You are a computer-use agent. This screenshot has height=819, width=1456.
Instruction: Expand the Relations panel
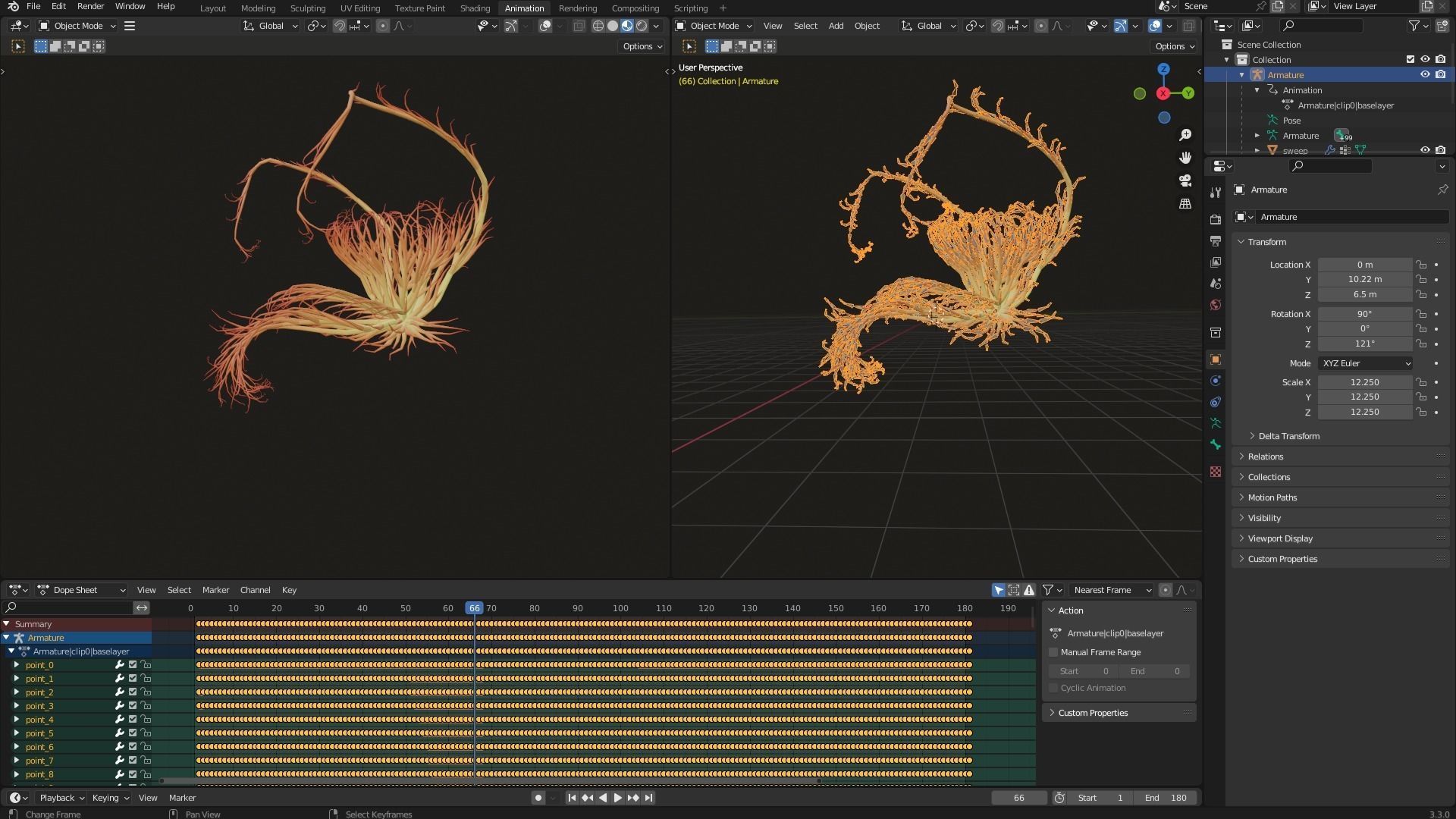[1341, 457]
